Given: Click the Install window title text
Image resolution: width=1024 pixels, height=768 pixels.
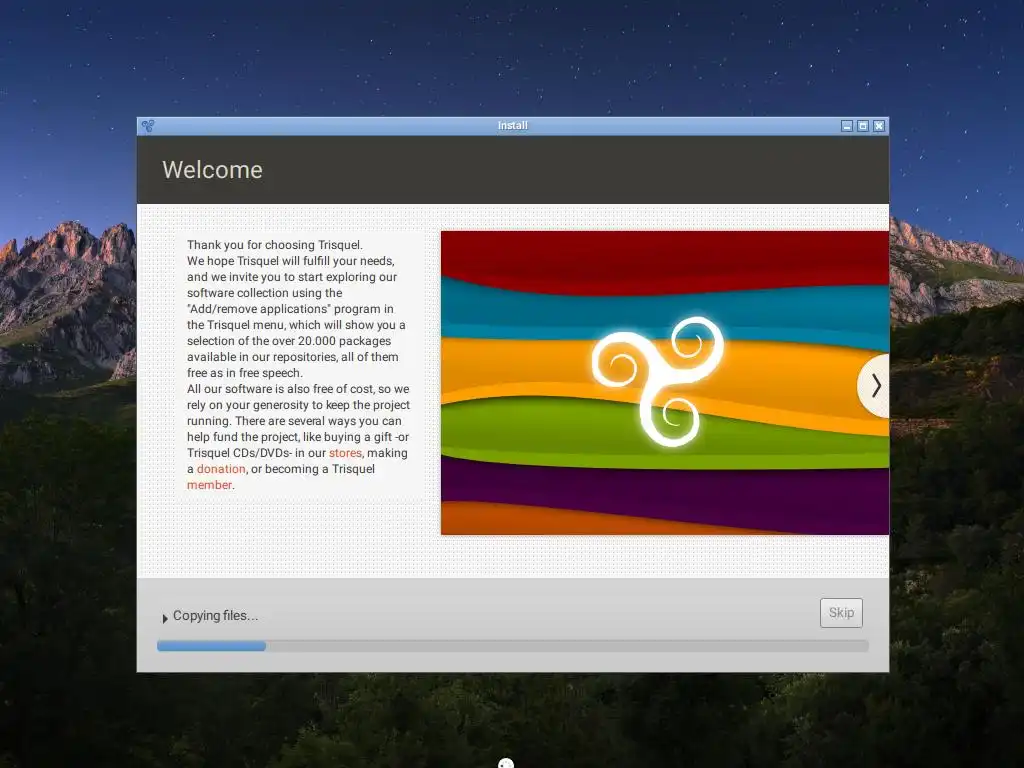Looking at the screenshot, I should pyautogui.click(x=513, y=125).
